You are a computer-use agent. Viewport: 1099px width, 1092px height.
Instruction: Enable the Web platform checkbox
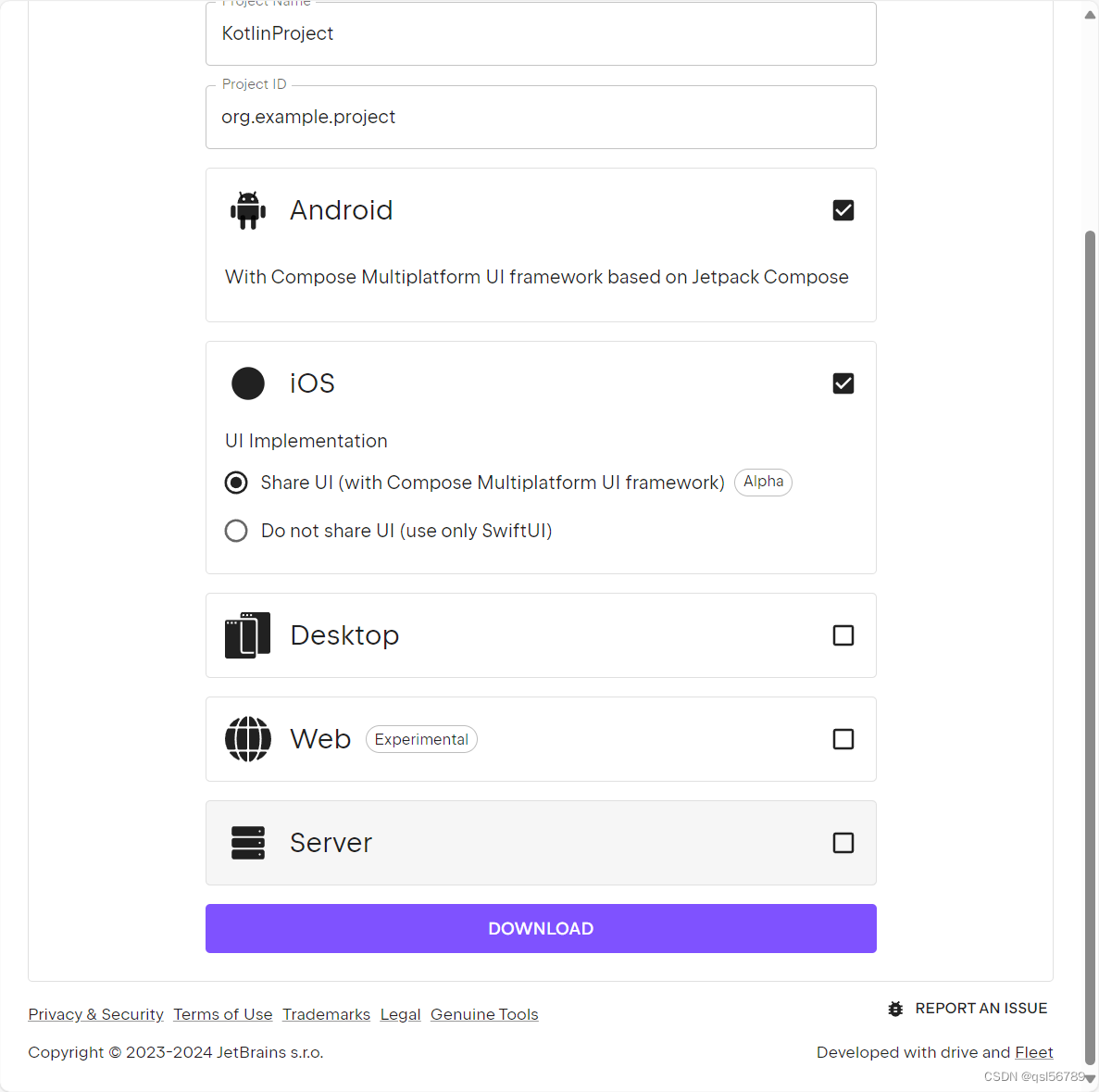coord(843,738)
